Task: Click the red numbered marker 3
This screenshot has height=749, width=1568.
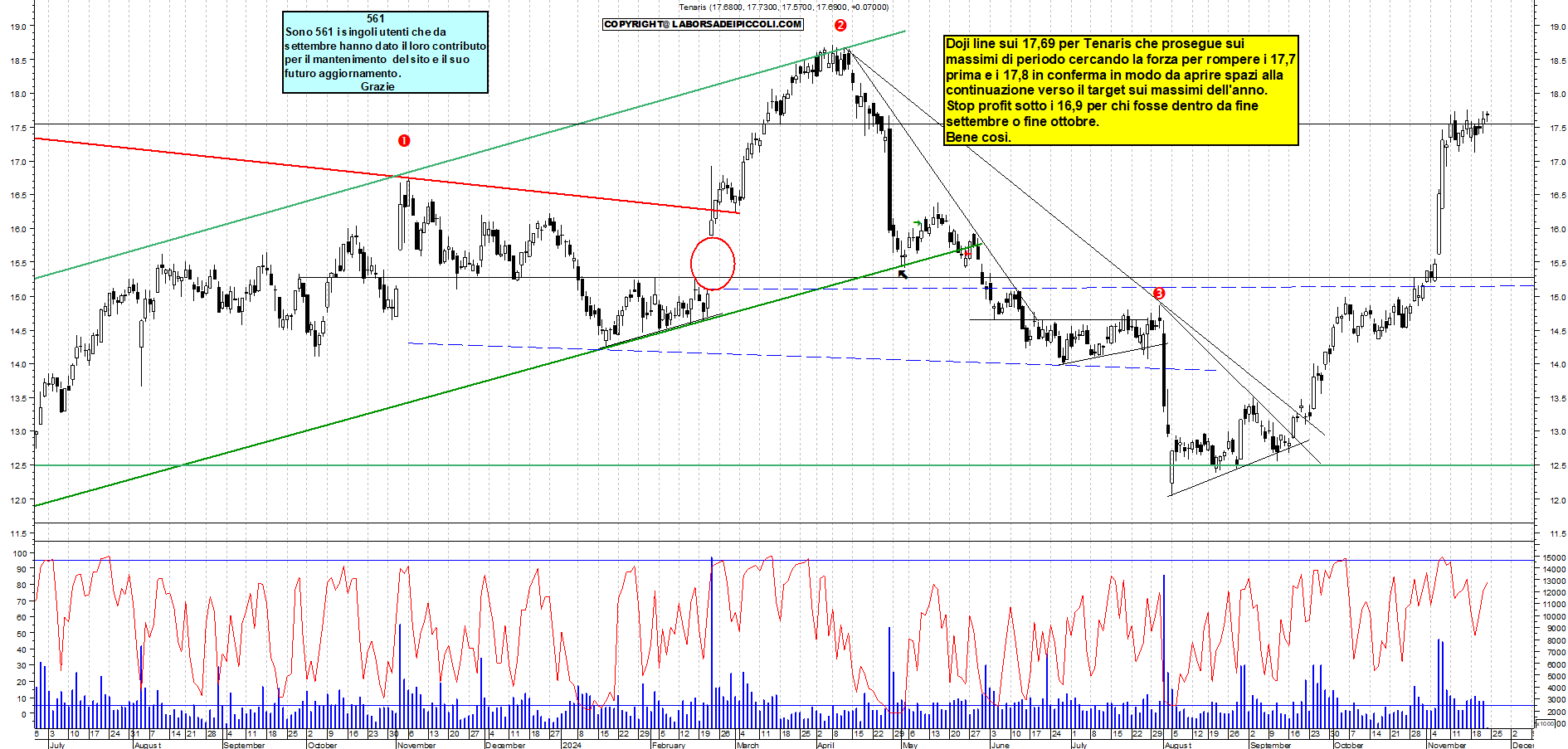Action: (x=1159, y=294)
